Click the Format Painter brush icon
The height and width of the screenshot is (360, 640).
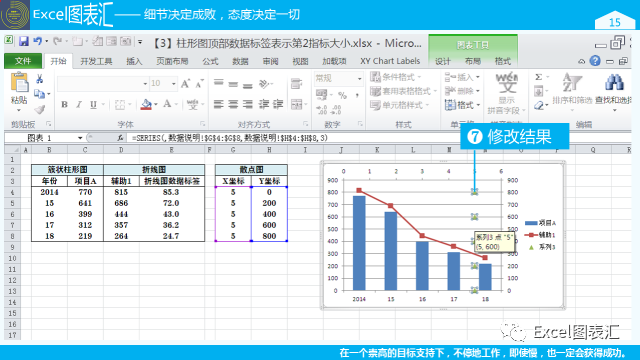pyautogui.click(x=40, y=109)
